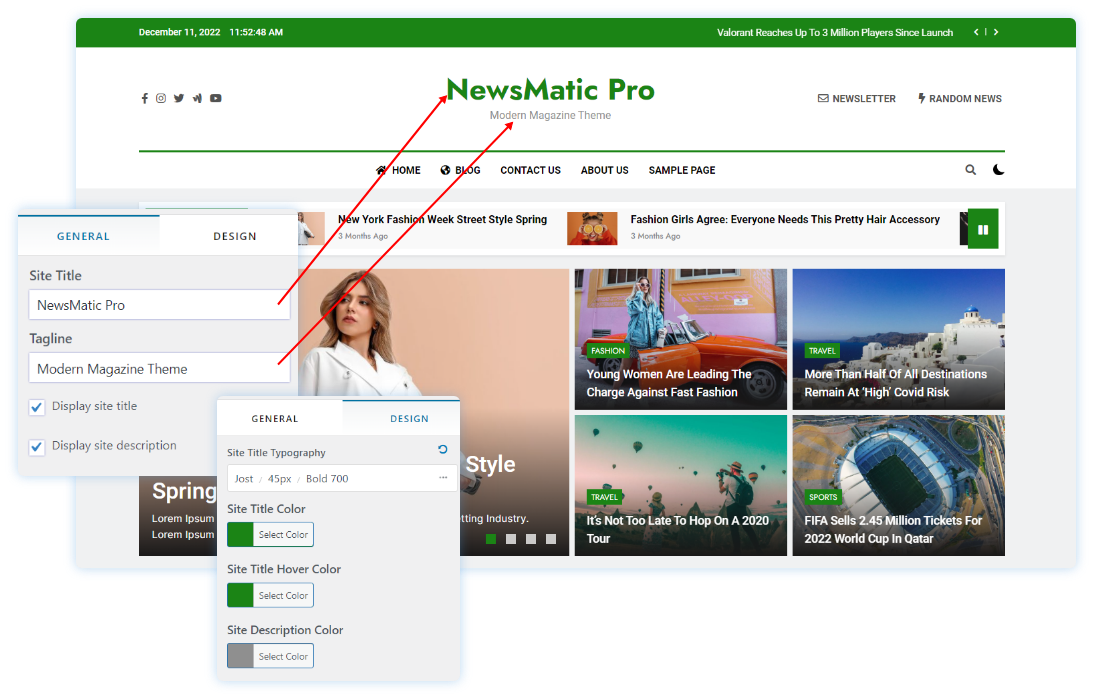The height and width of the screenshot is (699, 1094).
Task: Open the Contact Us menu item
Action: (x=530, y=171)
